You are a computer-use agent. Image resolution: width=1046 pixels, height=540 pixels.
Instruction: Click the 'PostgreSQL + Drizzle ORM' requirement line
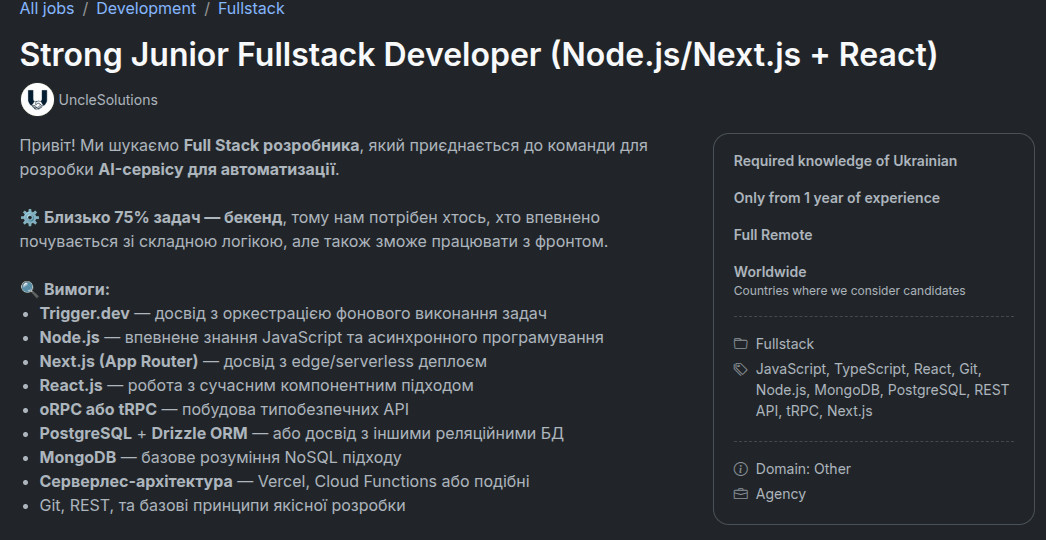click(x=302, y=434)
